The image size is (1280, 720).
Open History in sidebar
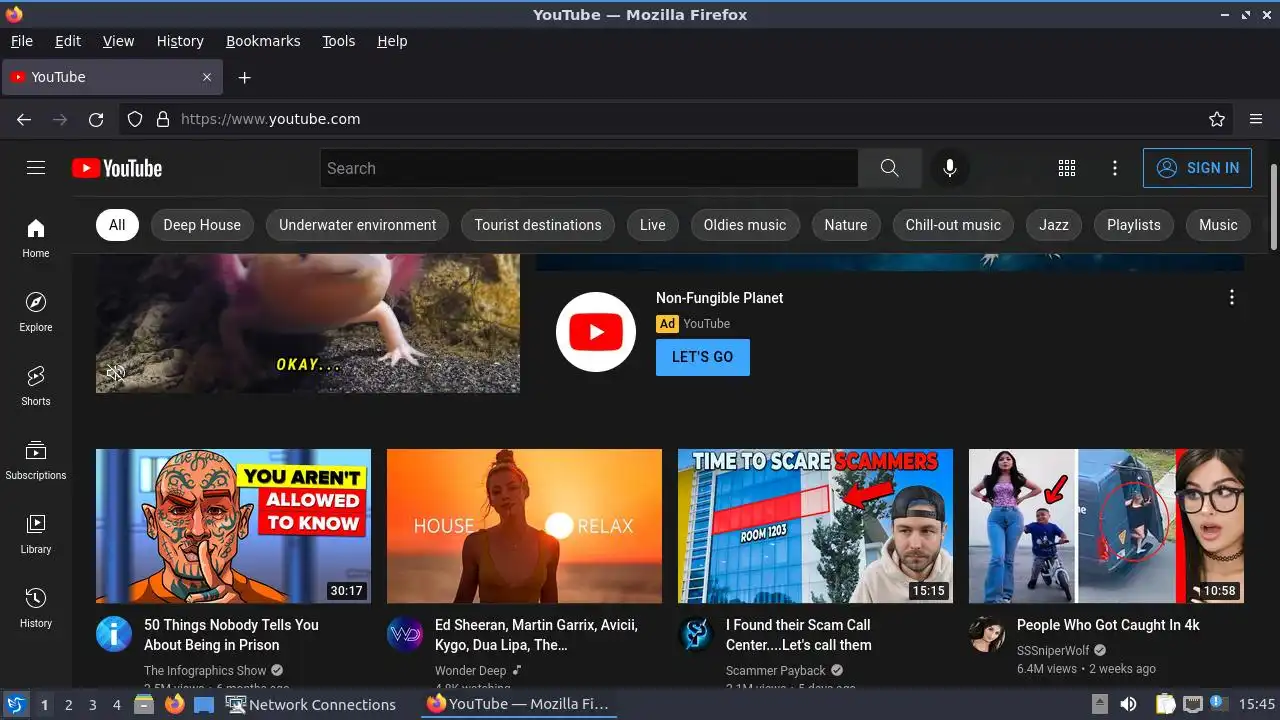[x=36, y=608]
